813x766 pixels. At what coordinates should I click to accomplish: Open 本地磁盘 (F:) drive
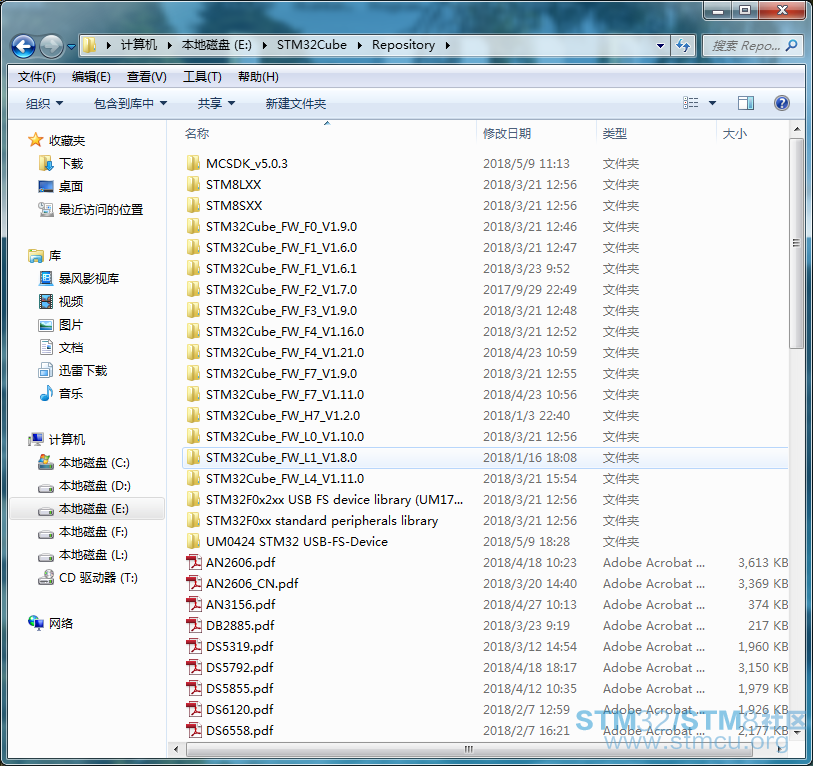(x=93, y=532)
